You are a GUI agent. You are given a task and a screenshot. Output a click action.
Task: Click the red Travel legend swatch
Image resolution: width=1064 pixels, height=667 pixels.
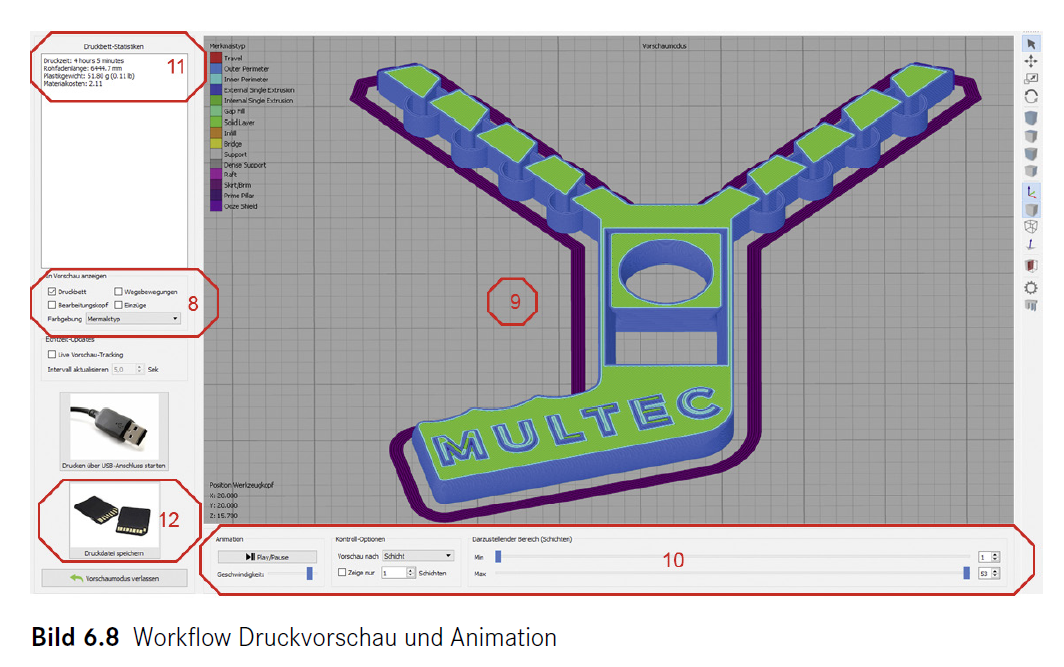[216, 58]
